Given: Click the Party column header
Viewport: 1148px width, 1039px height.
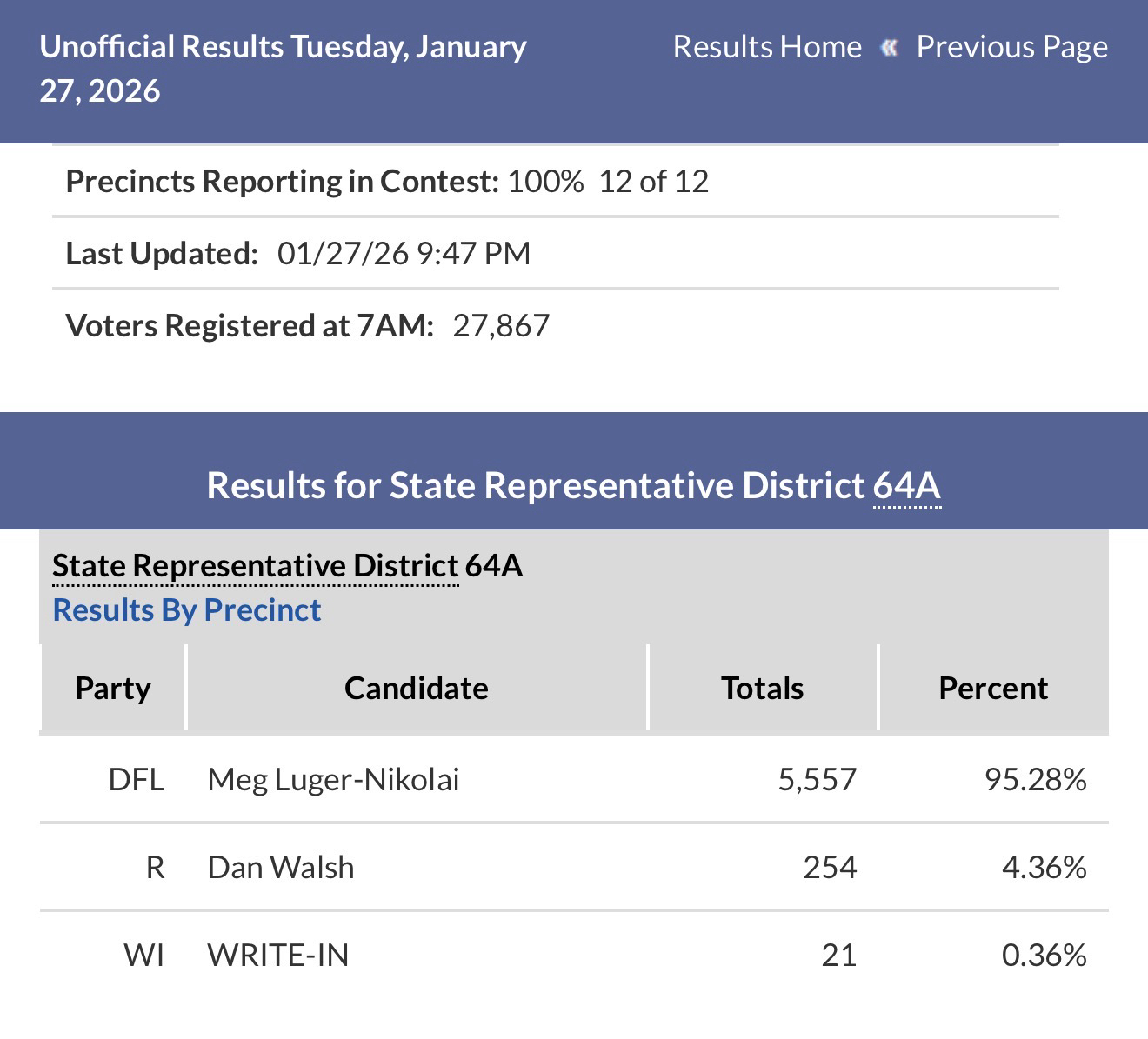Looking at the screenshot, I should pyautogui.click(x=113, y=688).
